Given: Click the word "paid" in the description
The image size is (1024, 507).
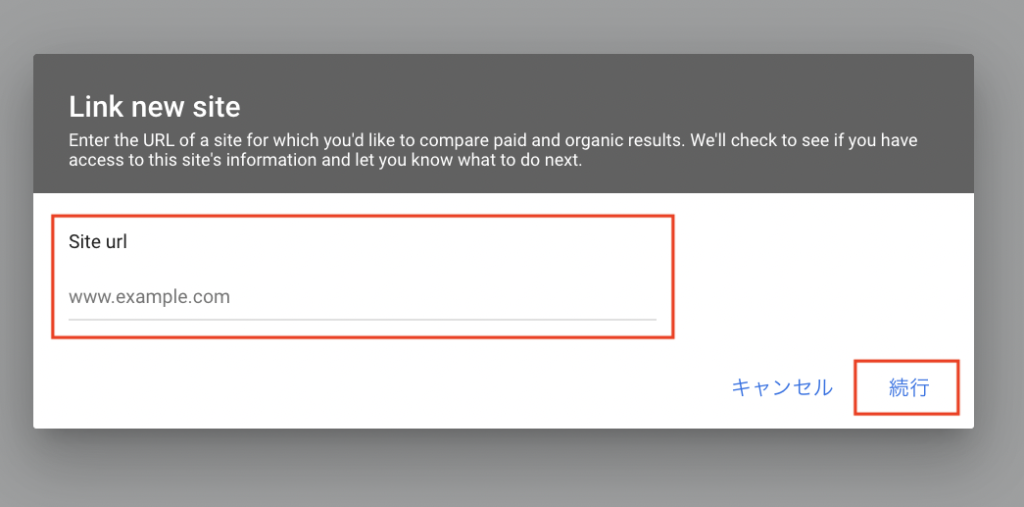Looking at the screenshot, I should click(x=536, y=140).
